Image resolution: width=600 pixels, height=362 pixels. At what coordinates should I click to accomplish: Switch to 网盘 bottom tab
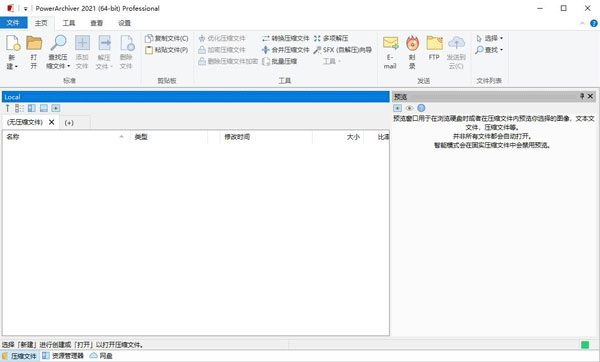click(x=101, y=356)
